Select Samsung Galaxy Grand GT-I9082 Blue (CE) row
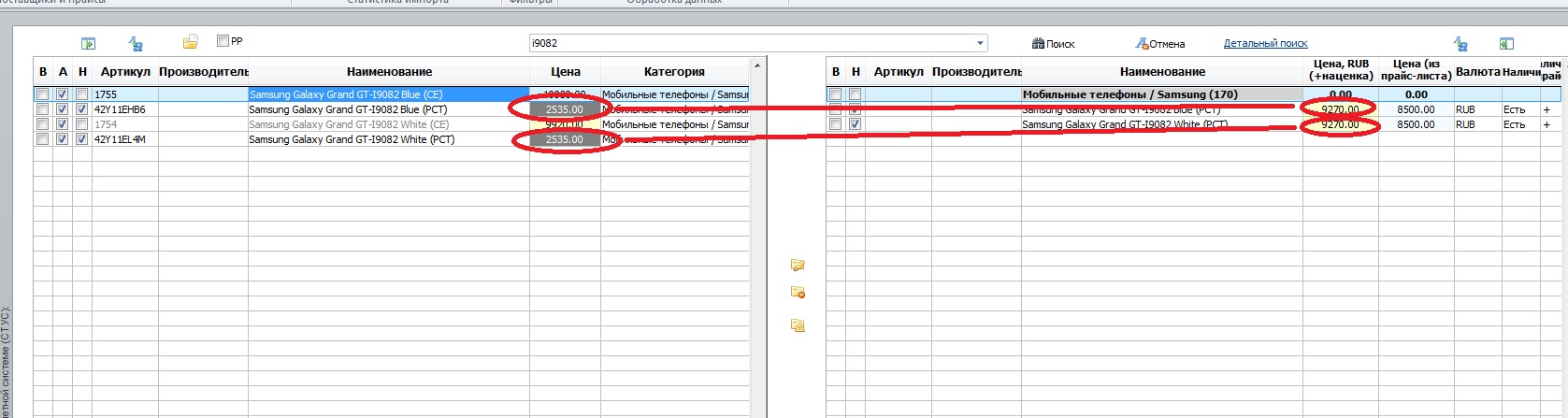 click(x=389, y=94)
